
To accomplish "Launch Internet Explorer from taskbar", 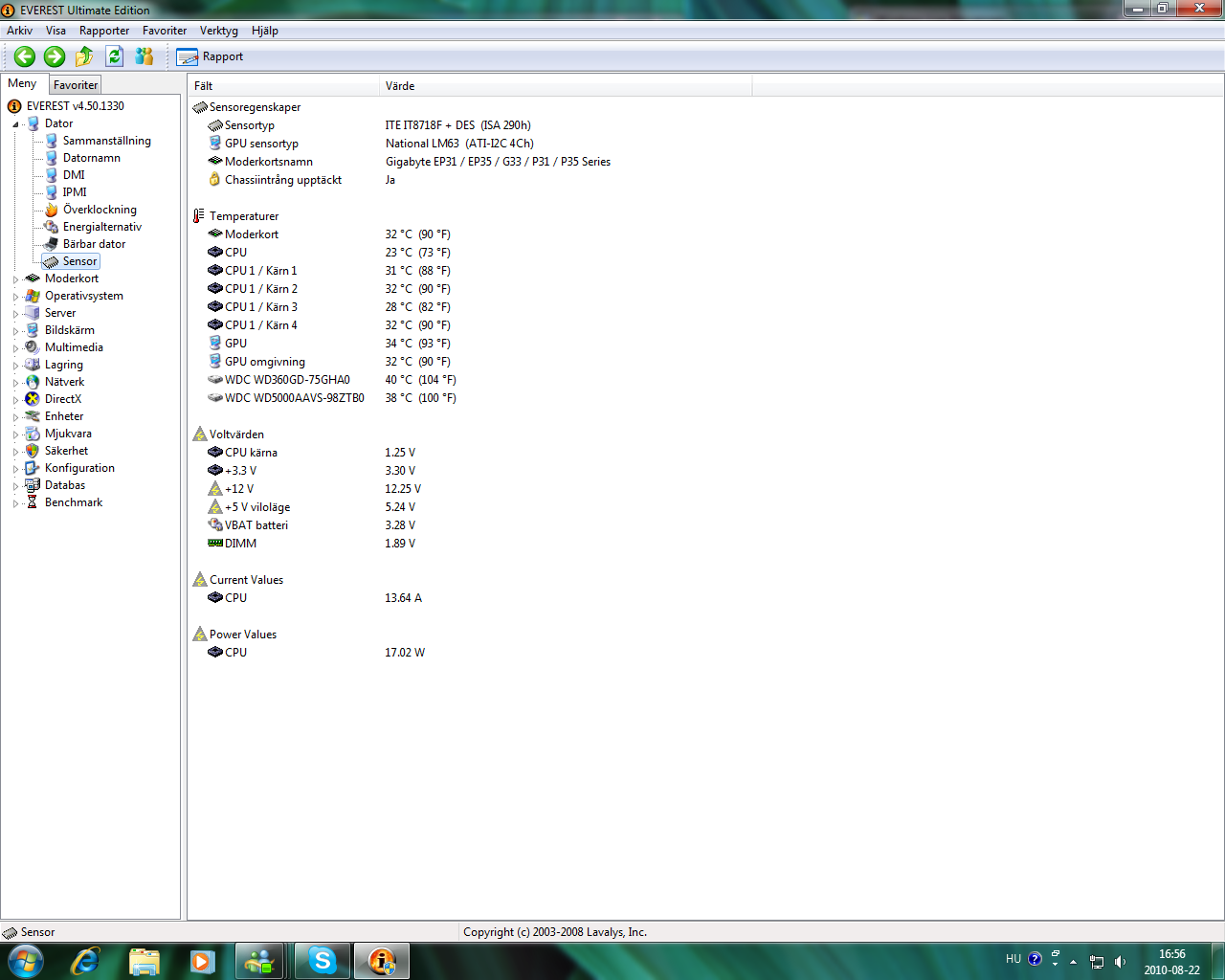I will pos(85,960).
